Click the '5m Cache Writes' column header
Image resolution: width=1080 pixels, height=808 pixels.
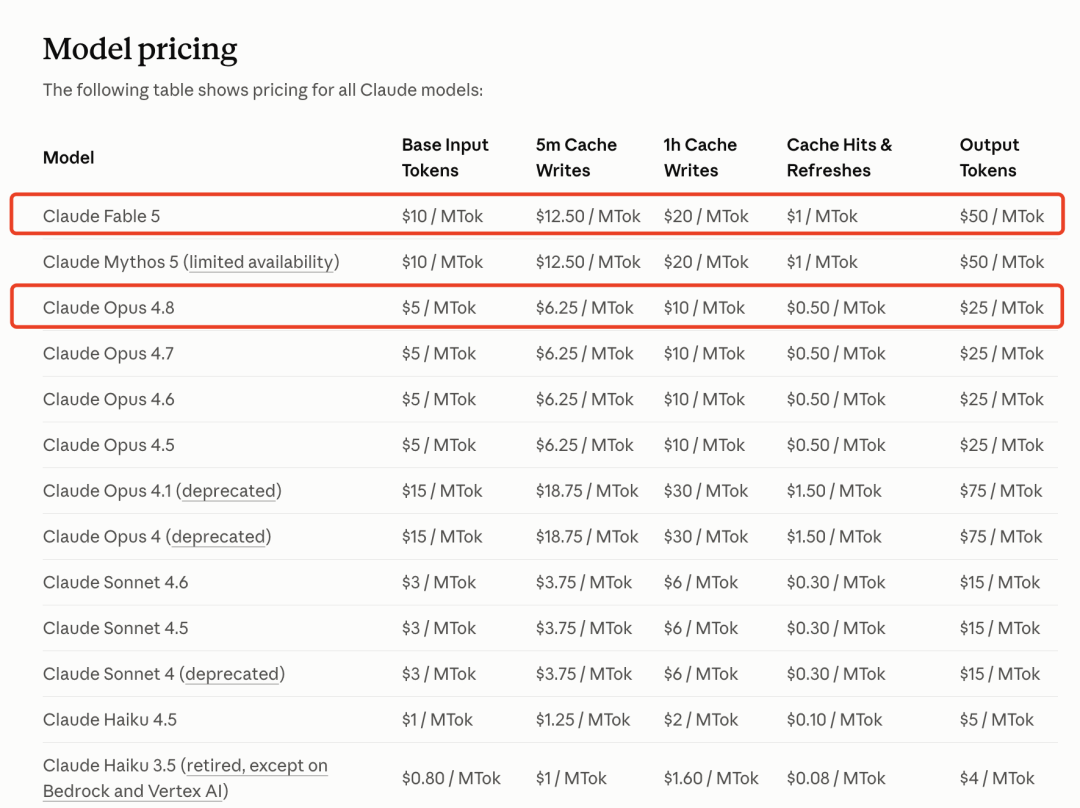pyautogui.click(x=576, y=158)
